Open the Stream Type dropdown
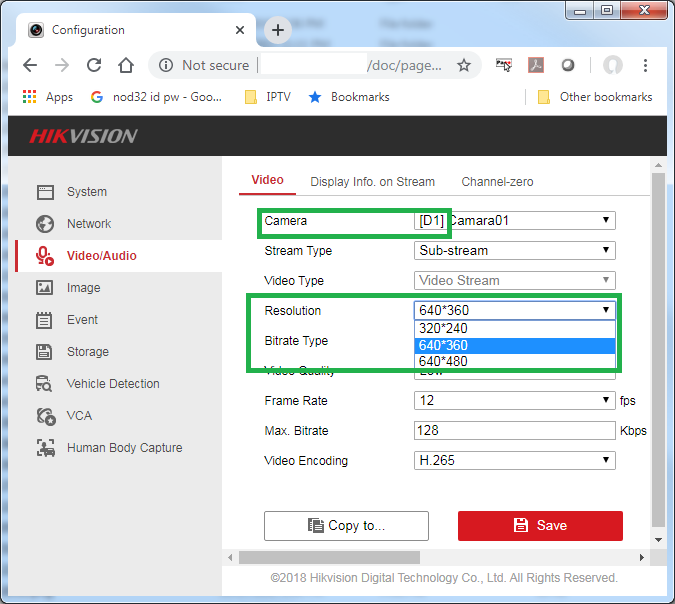Screen dimensions: 675x604 click(x=514, y=251)
